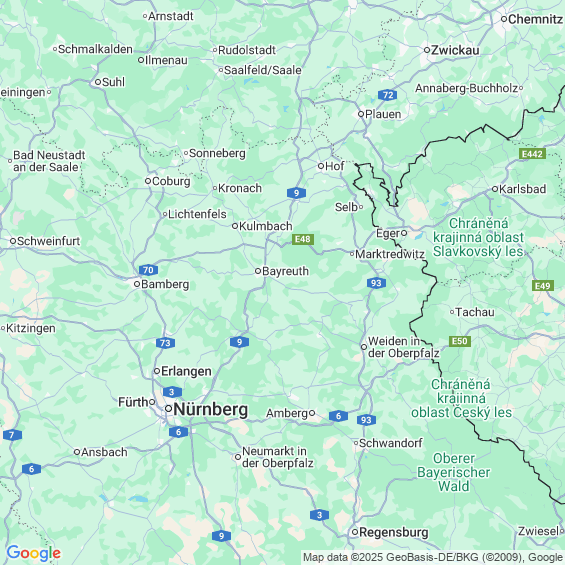Select the A7 shield at left edge
565x565 pixels.
(x=12, y=435)
